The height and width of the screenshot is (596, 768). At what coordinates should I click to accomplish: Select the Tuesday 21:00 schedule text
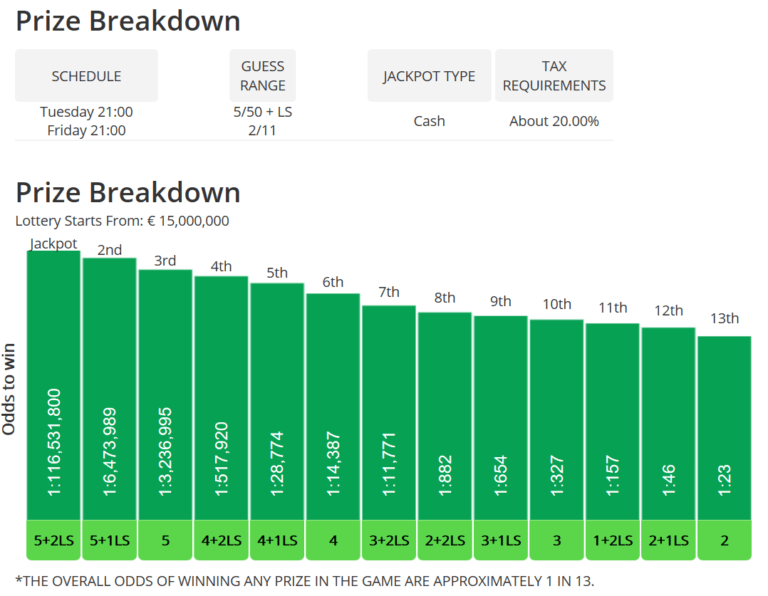click(x=86, y=112)
